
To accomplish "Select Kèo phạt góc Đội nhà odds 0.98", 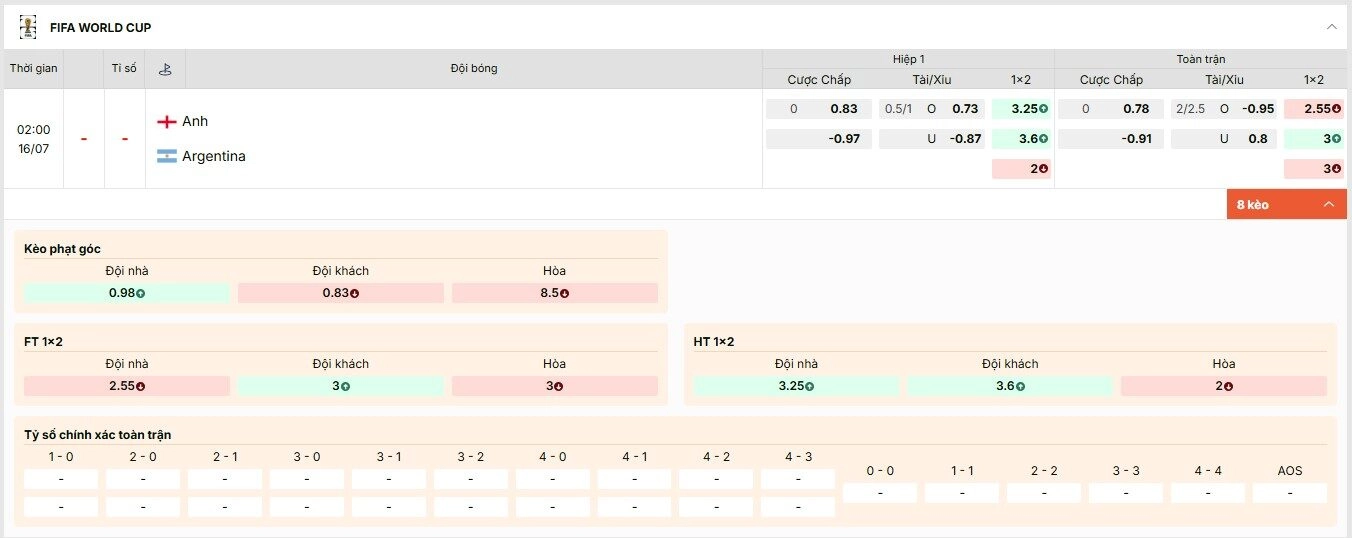I will pyautogui.click(x=126, y=293).
